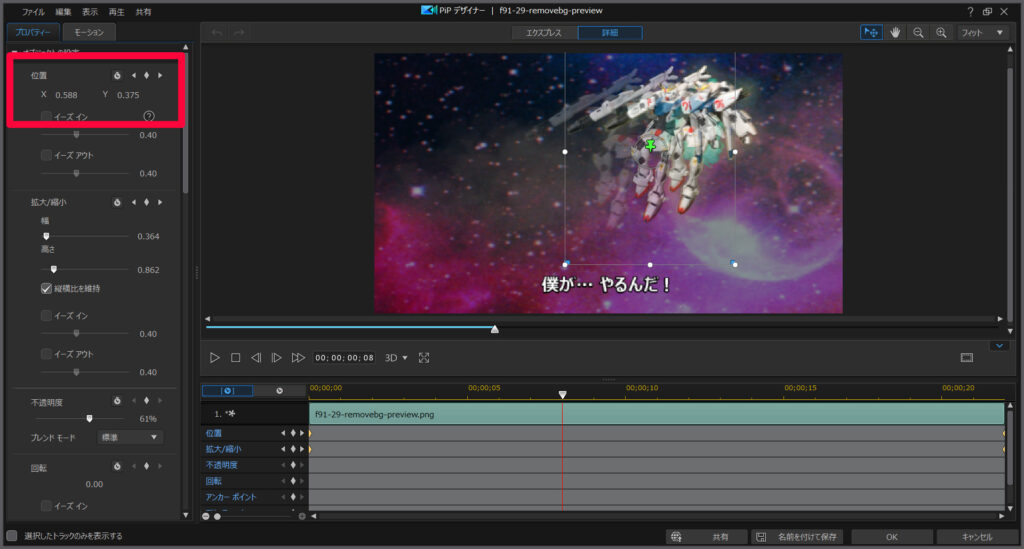The image size is (1024, 549).
Task: Undo the last action
Action: [x=217, y=32]
